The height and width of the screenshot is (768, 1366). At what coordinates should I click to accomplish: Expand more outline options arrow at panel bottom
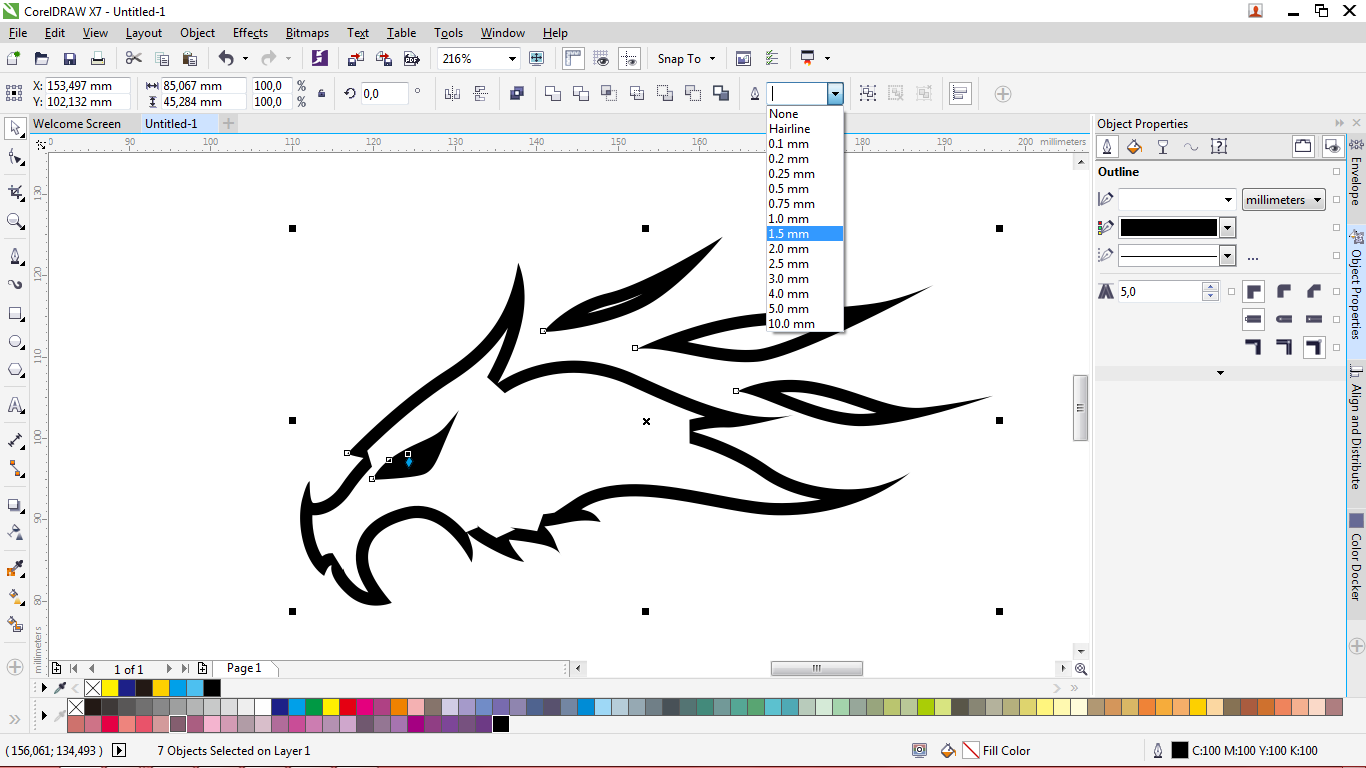click(x=1220, y=373)
